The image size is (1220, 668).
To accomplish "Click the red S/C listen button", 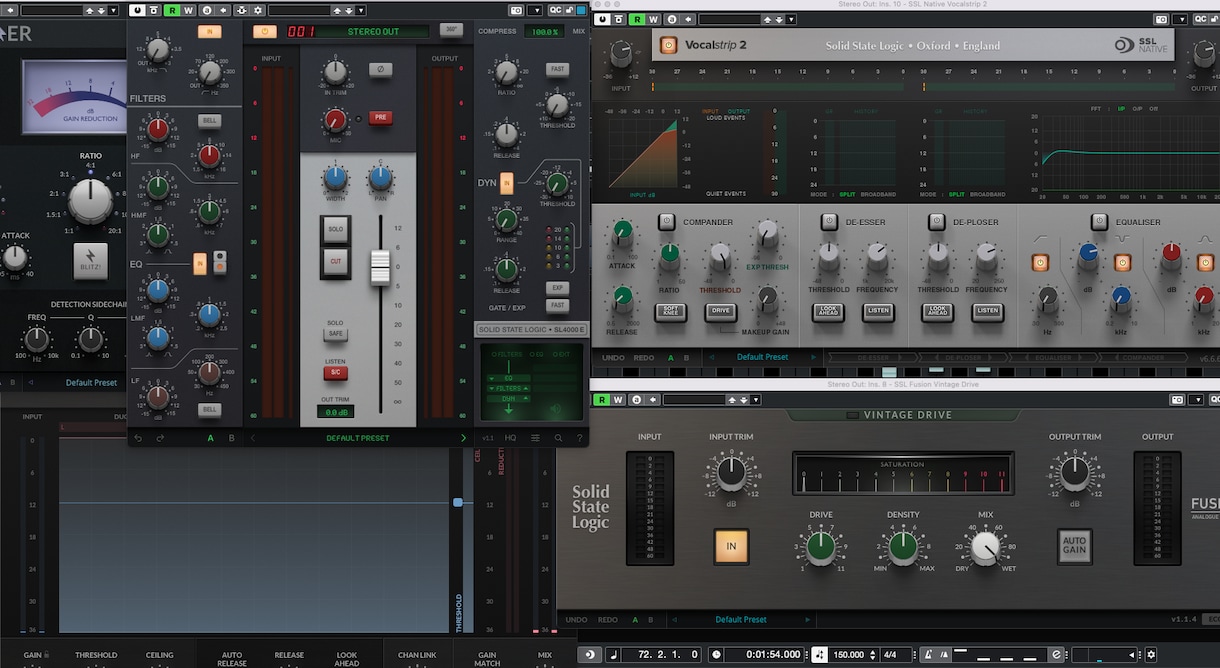I will point(336,373).
